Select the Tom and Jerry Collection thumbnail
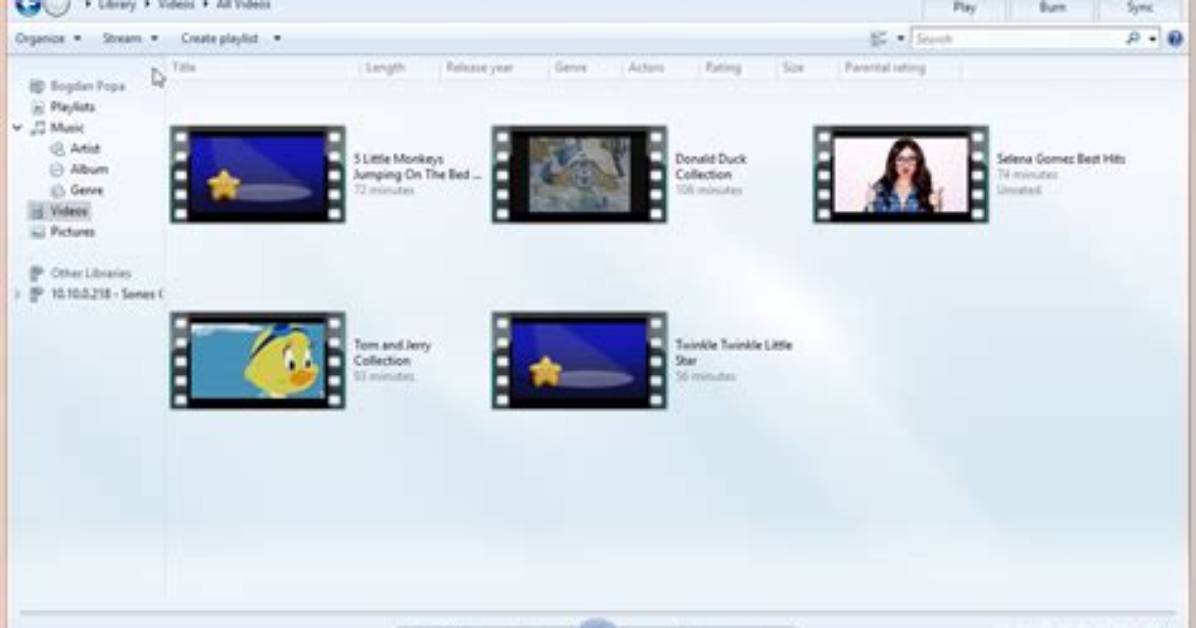The width and height of the screenshot is (1196, 628). tap(258, 360)
